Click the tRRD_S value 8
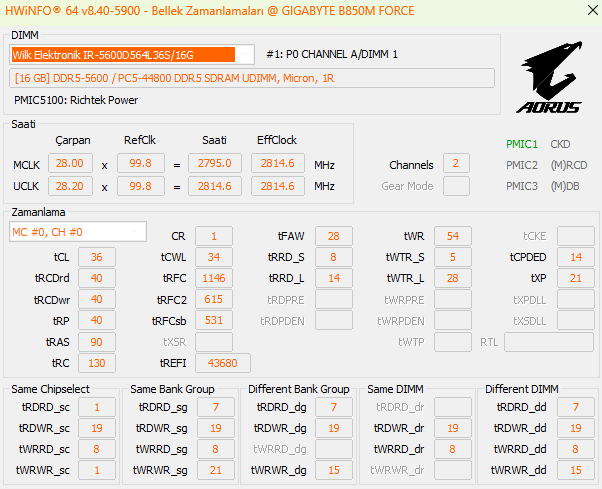This screenshot has width=602, height=489. pyautogui.click(x=334, y=257)
